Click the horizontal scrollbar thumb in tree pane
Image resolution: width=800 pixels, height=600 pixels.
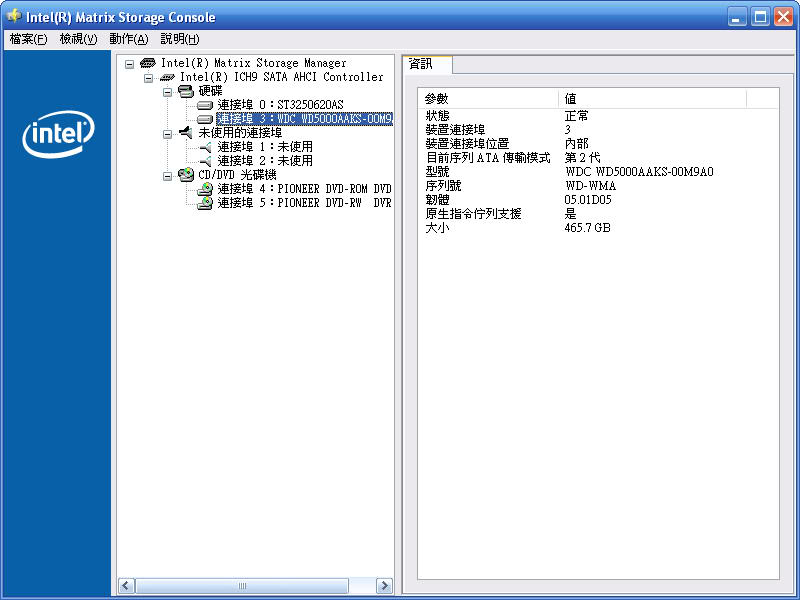point(242,586)
